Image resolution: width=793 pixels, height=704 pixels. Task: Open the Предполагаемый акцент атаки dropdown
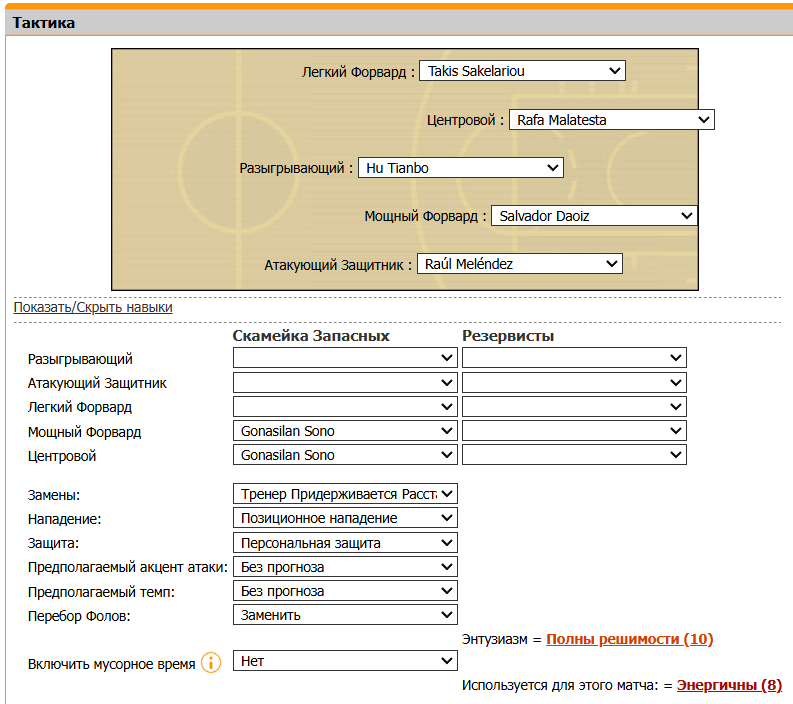(x=345, y=567)
